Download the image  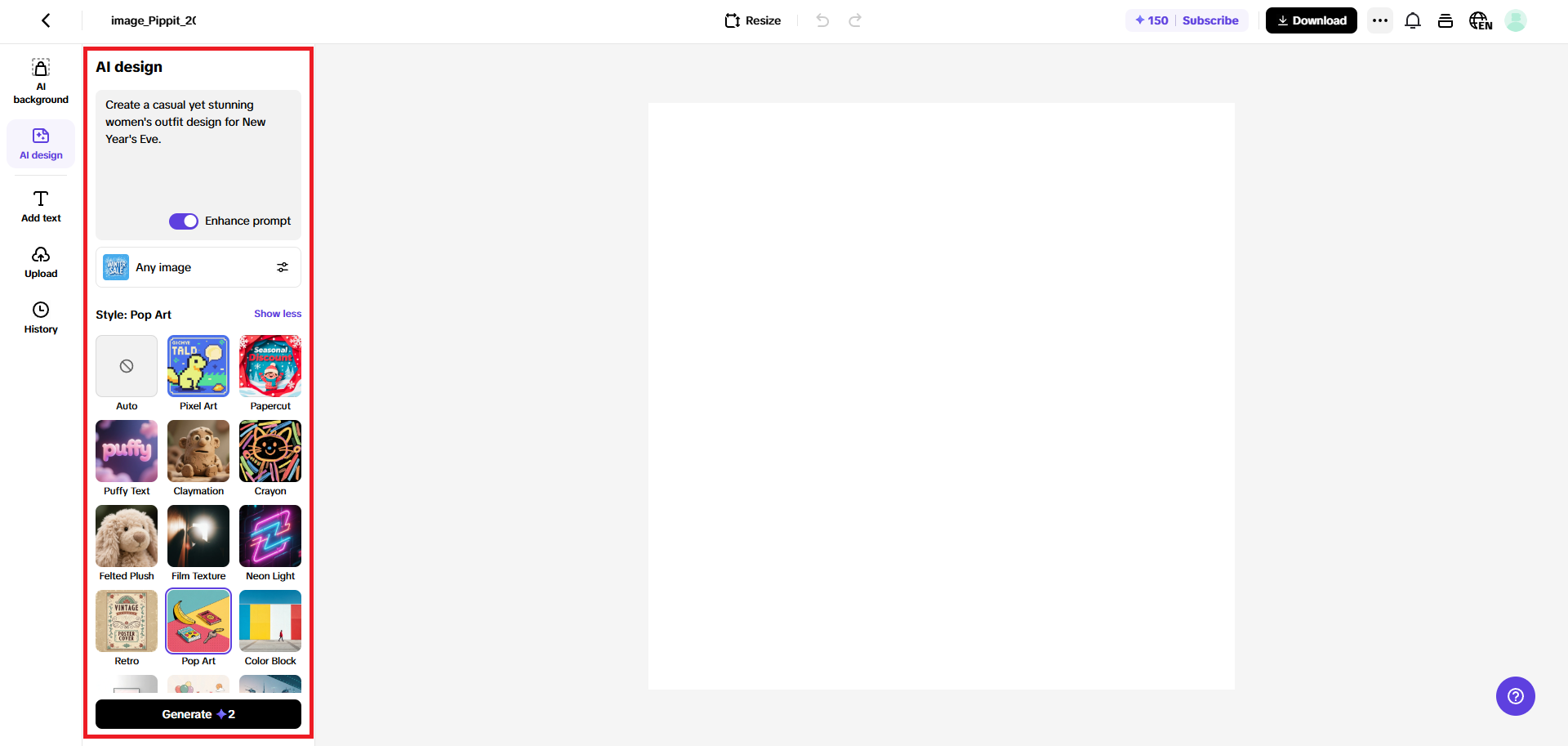pos(1312,20)
